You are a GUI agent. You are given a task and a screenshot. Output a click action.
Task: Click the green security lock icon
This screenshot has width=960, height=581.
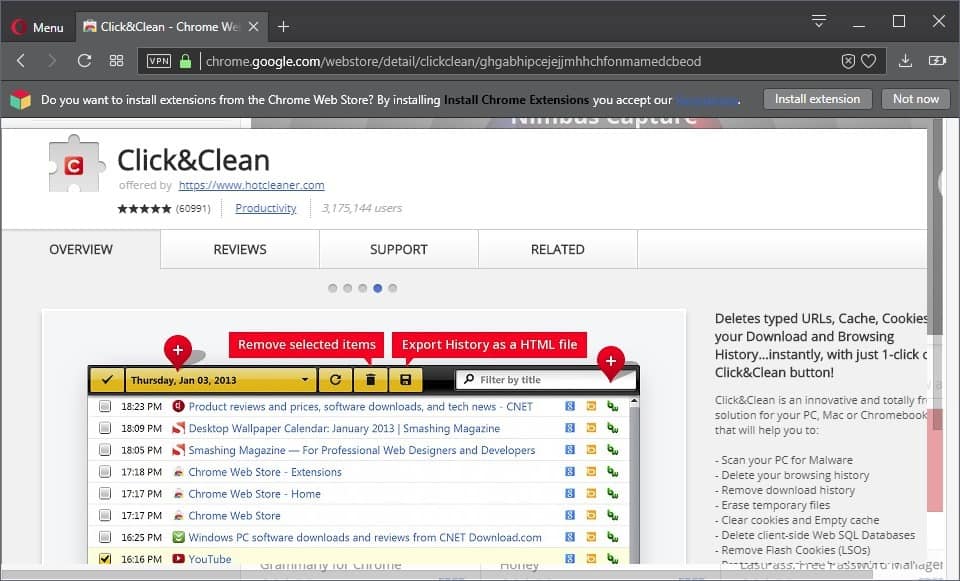[x=185, y=61]
